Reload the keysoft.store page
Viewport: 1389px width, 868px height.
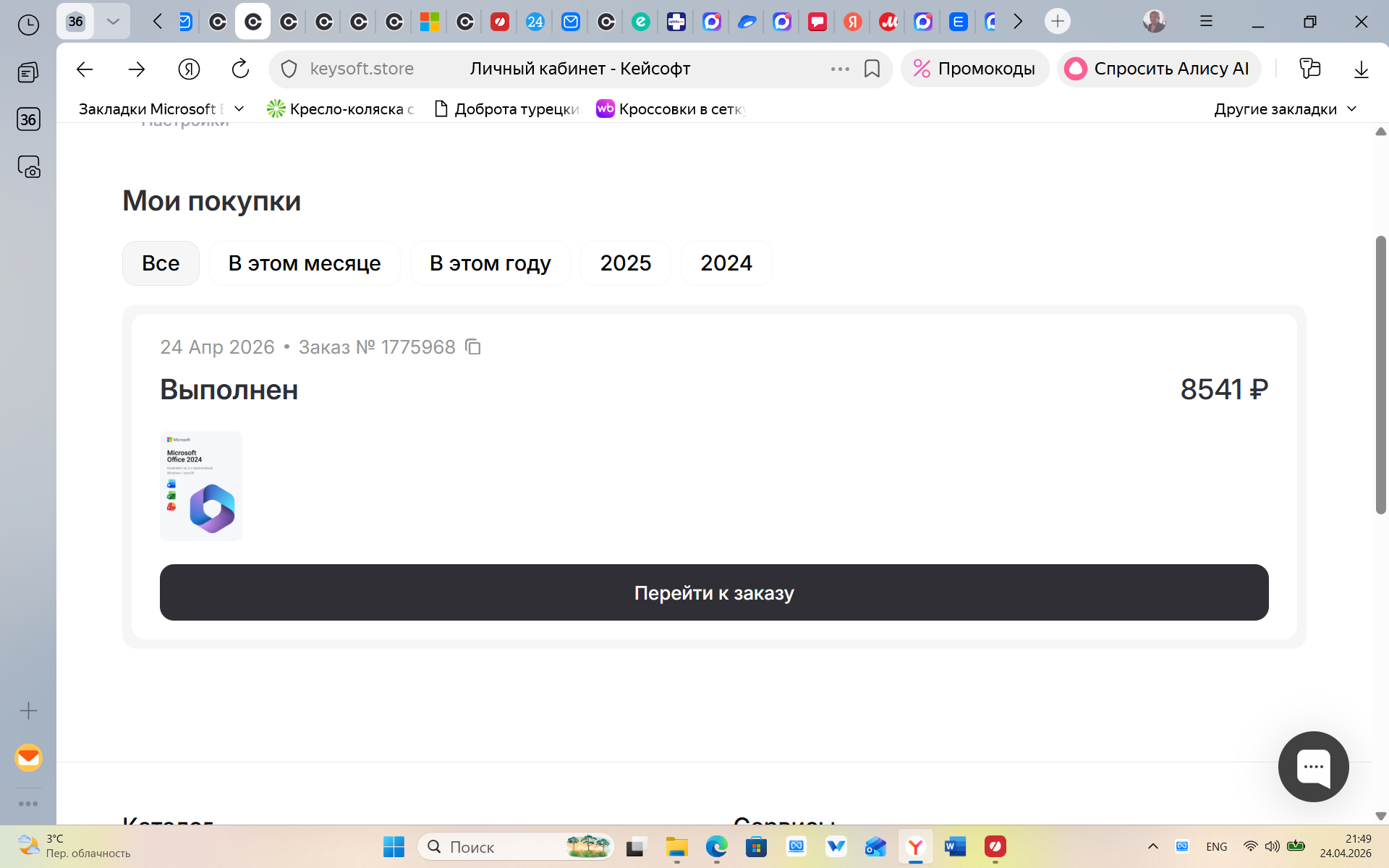(x=240, y=69)
